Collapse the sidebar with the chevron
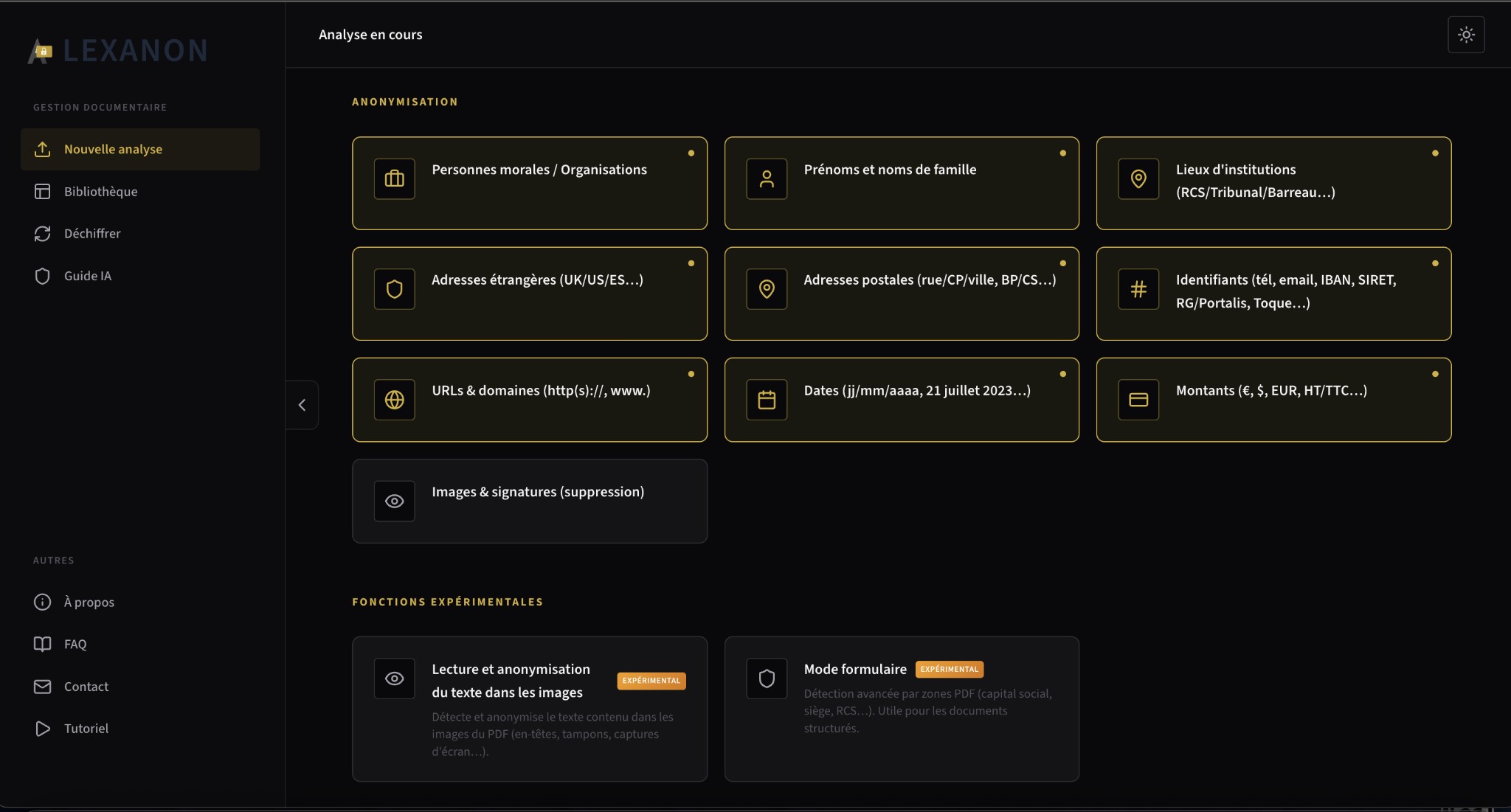1511x812 pixels. point(302,404)
